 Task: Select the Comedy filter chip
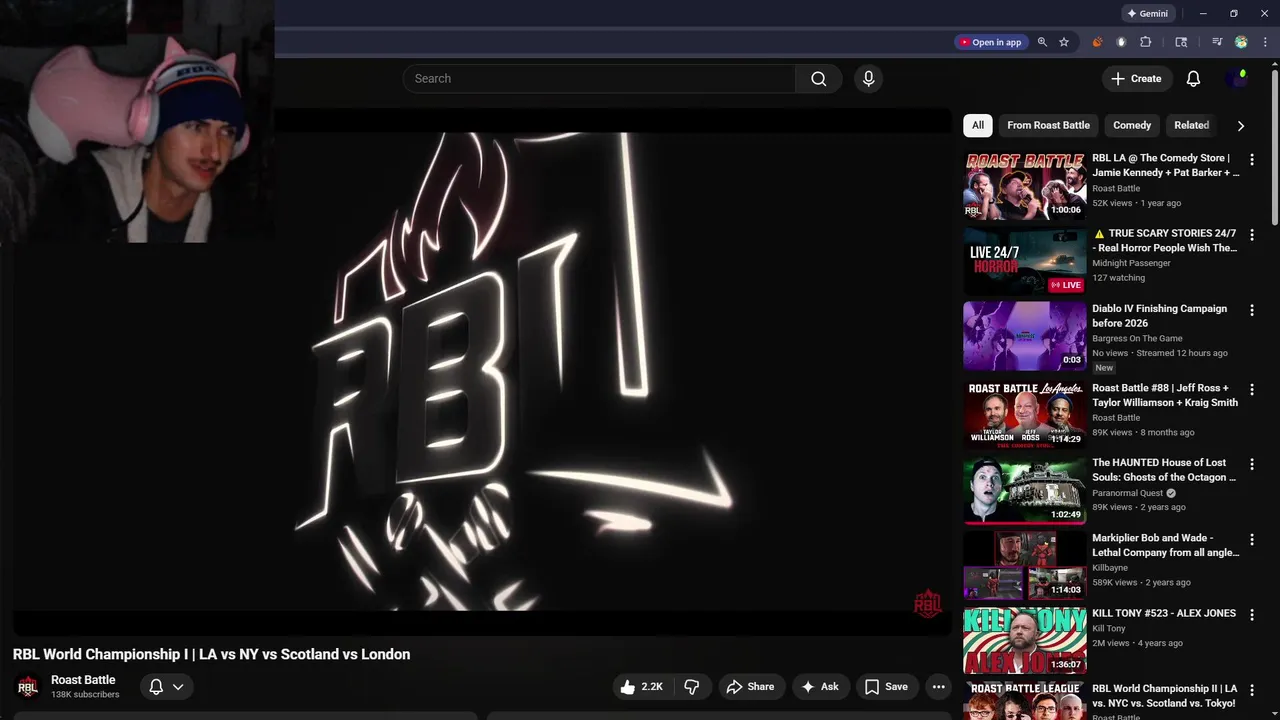(1132, 125)
